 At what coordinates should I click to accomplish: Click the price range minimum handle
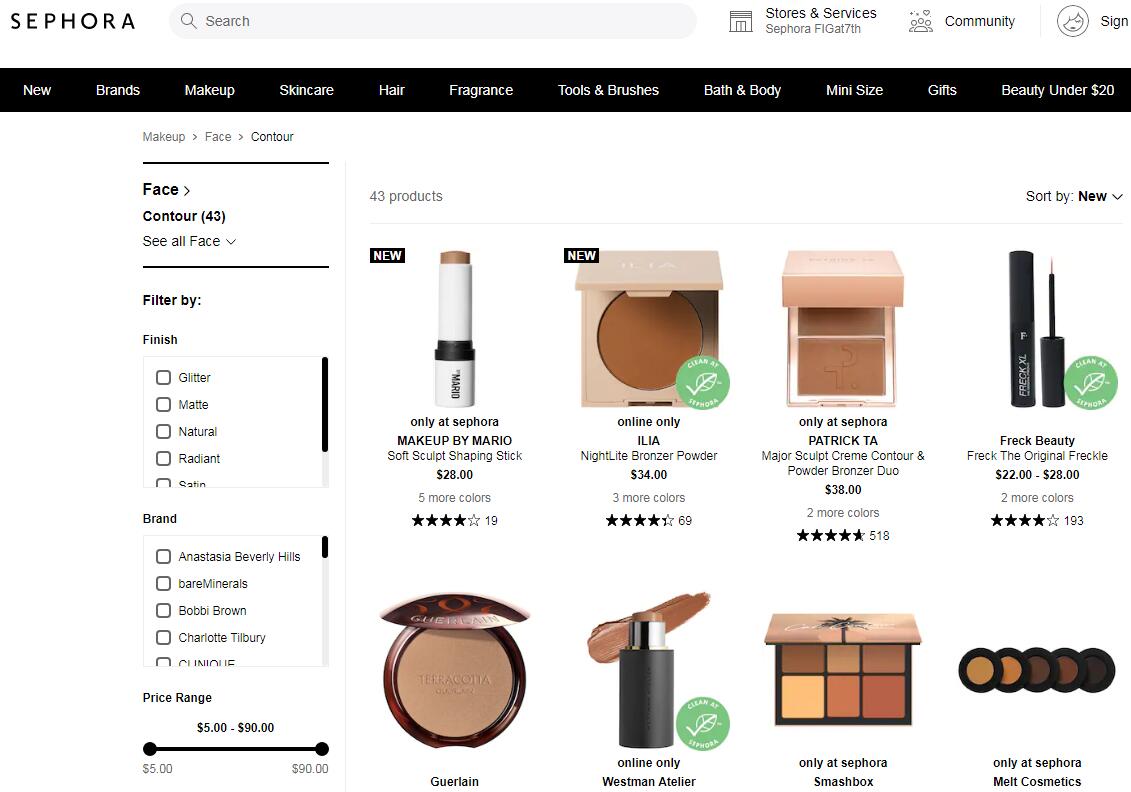click(x=150, y=749)
